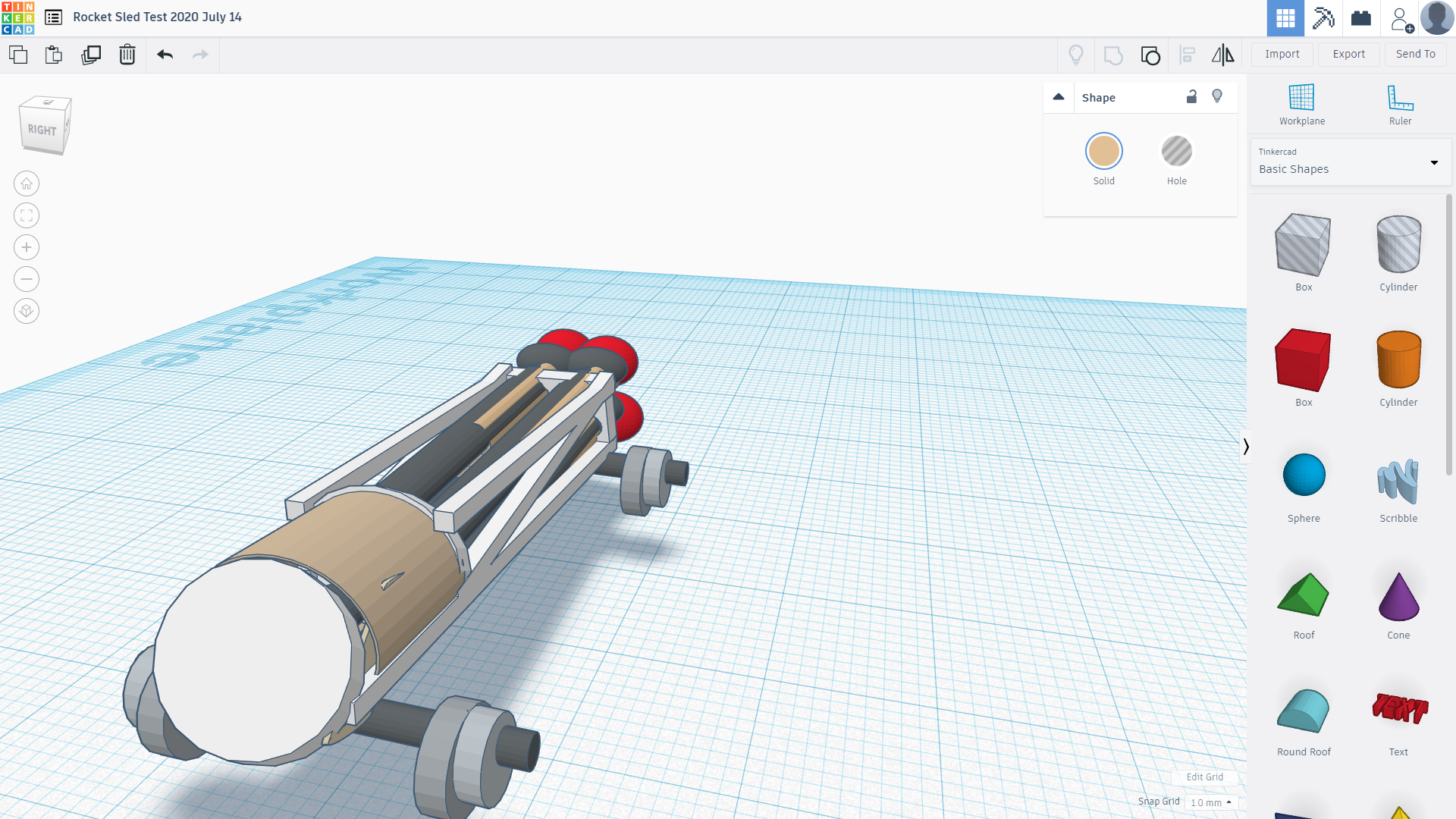Undo the last action
This screenshot has height=819, width=1456.
tap(165, 55)
